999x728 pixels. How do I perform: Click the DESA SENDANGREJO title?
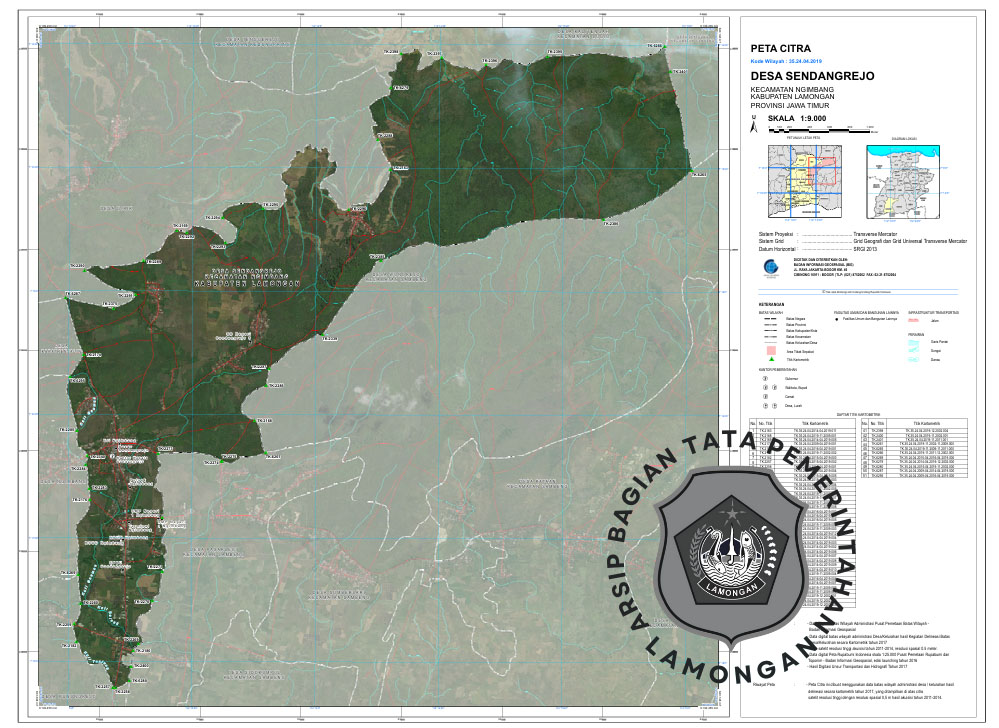click(x=812, y=76)
